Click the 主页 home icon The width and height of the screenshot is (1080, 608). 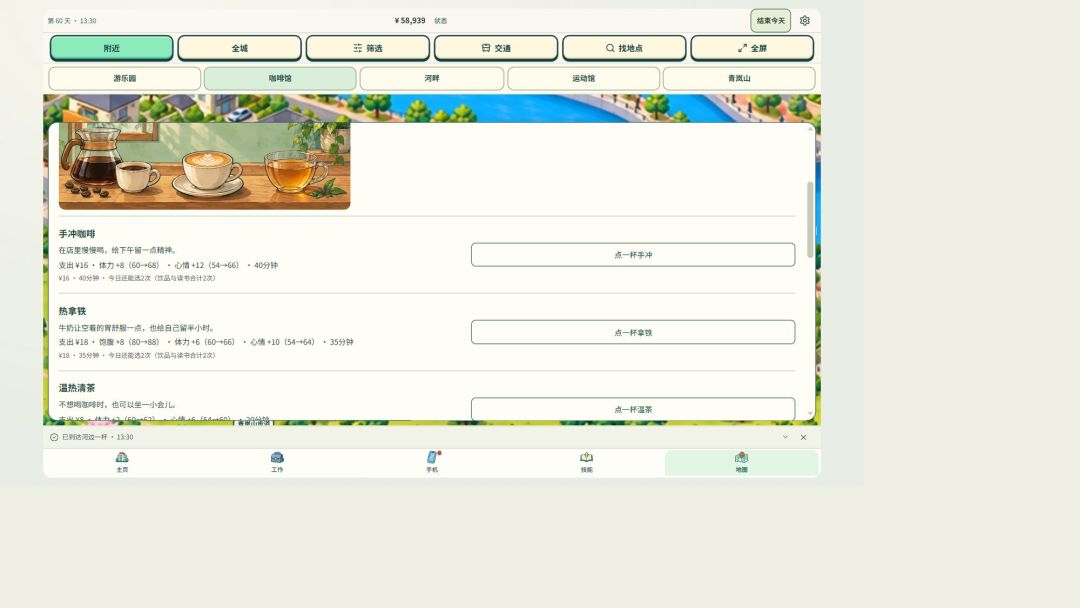point(122,457)
